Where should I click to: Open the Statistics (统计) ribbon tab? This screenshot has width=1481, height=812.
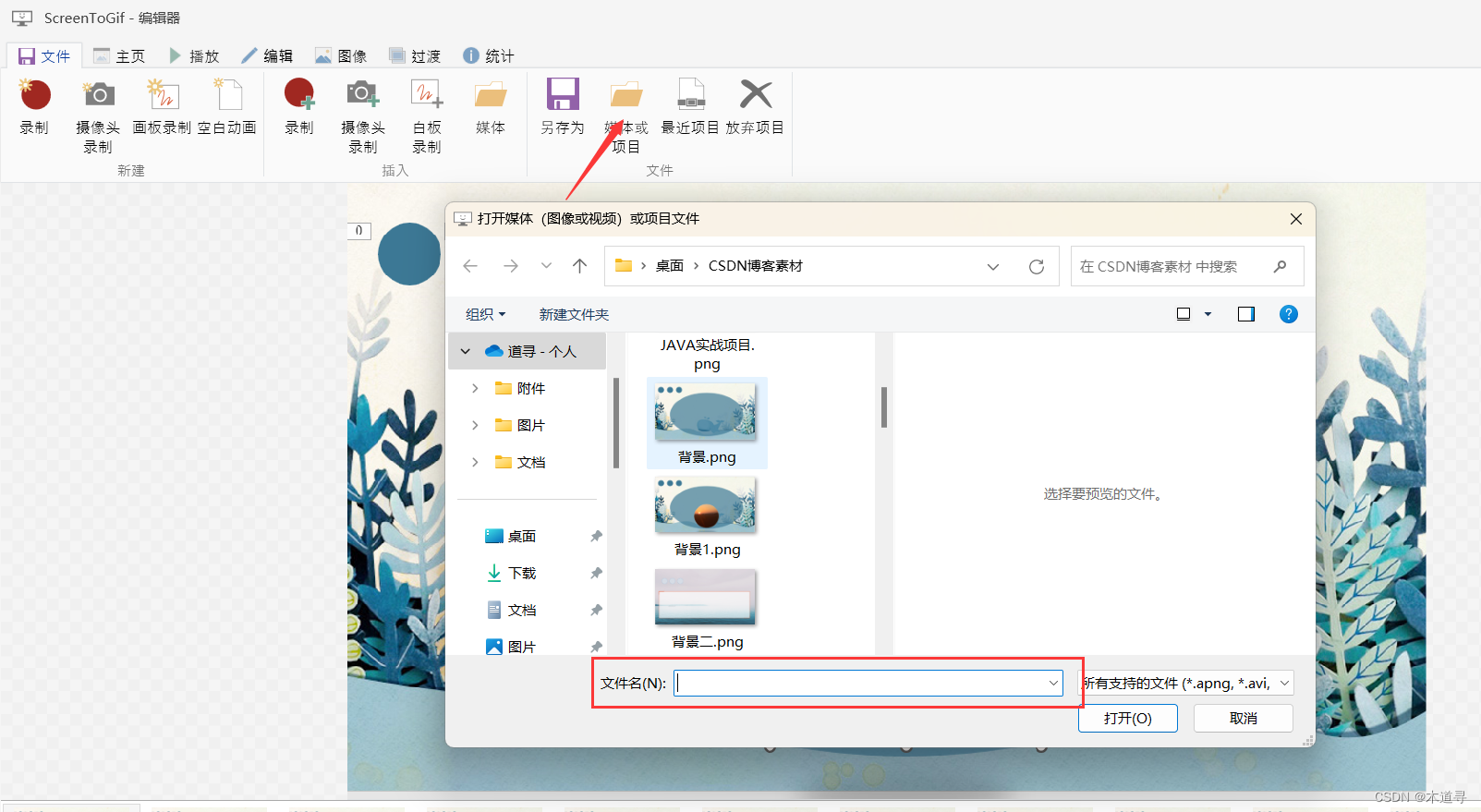tap(489, 56)
